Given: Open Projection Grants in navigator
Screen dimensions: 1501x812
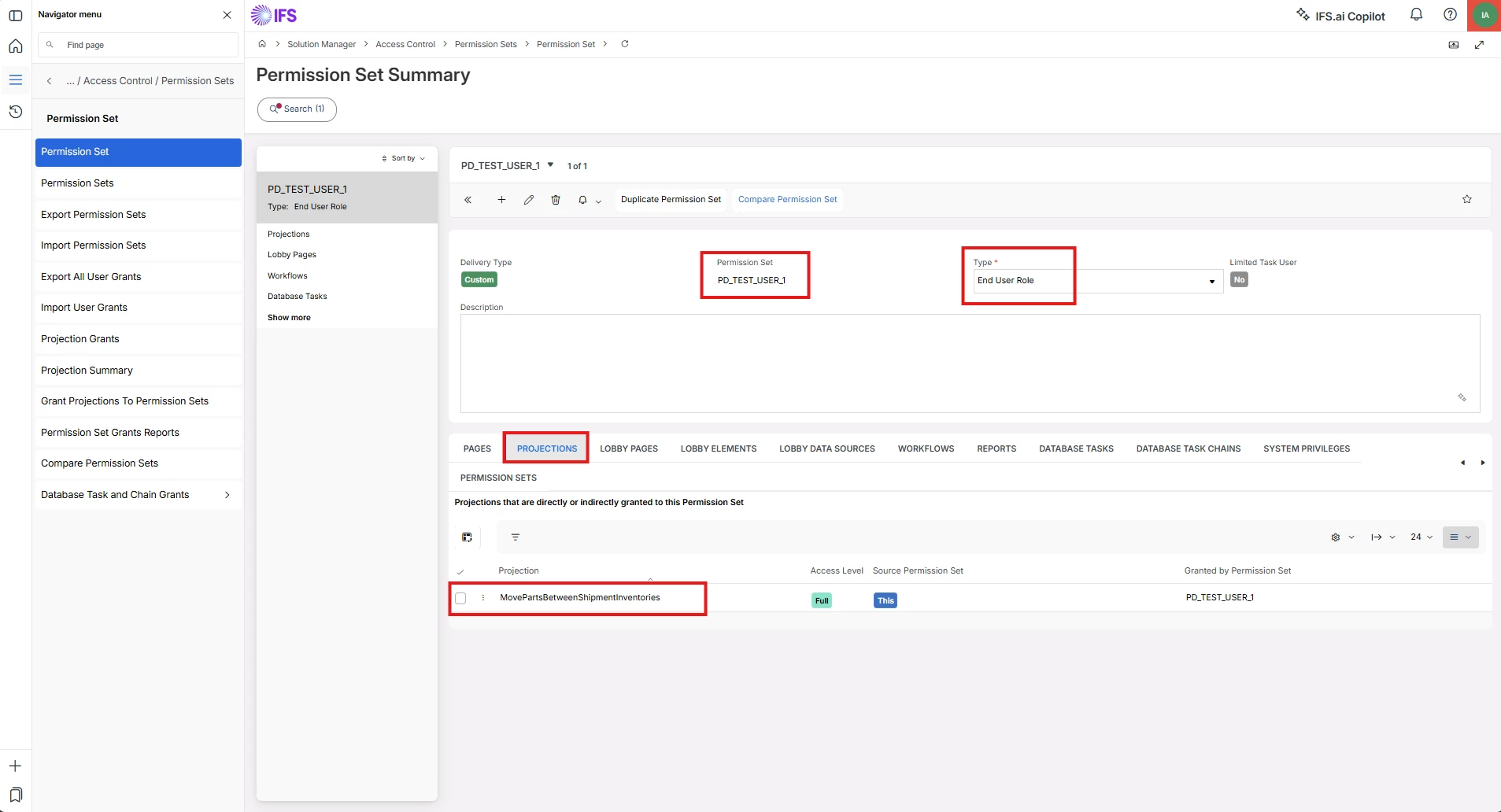Looking at the screenshot, I should [x=139, y=339].
